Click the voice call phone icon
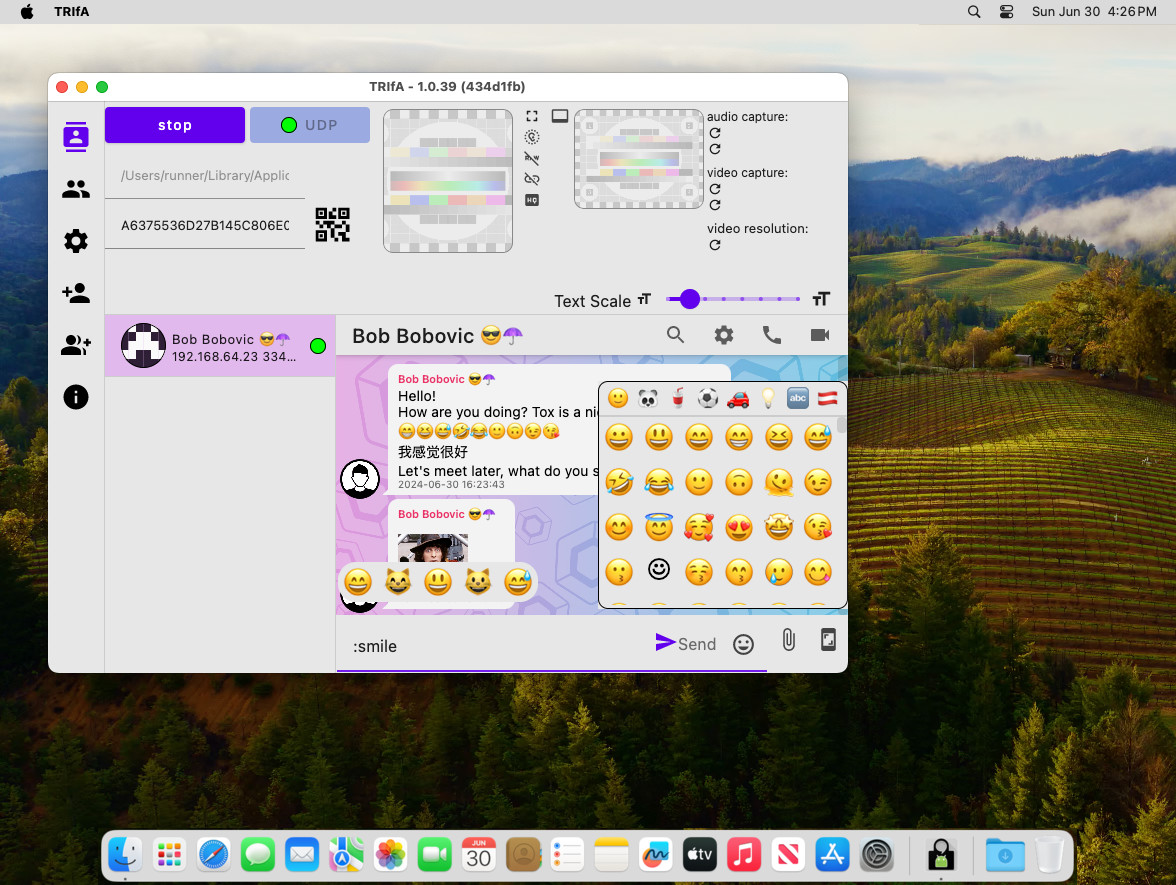The width and height of the screenshot is (1176, 885). [x=772, y=335]
